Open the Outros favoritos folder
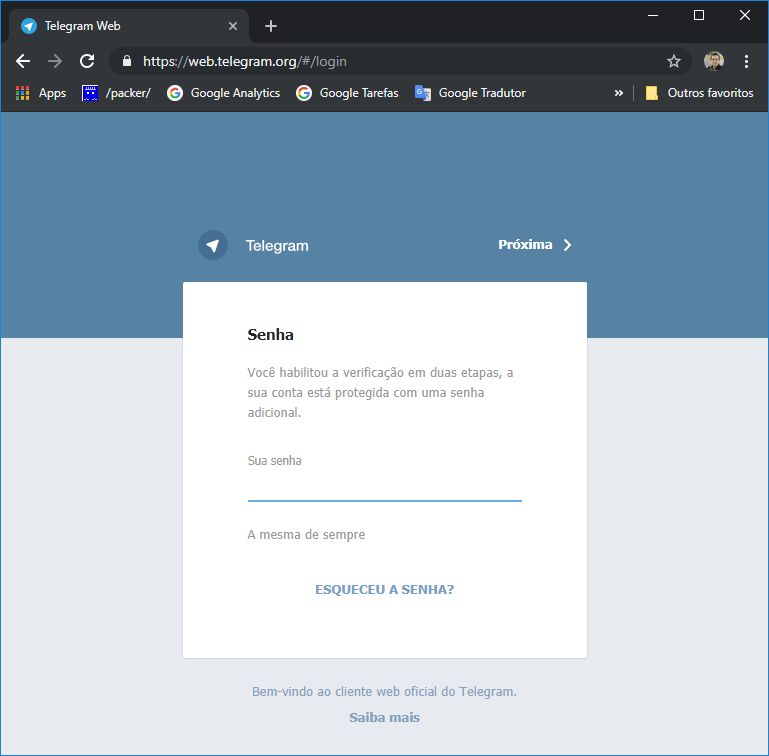 tap(699, 93)
